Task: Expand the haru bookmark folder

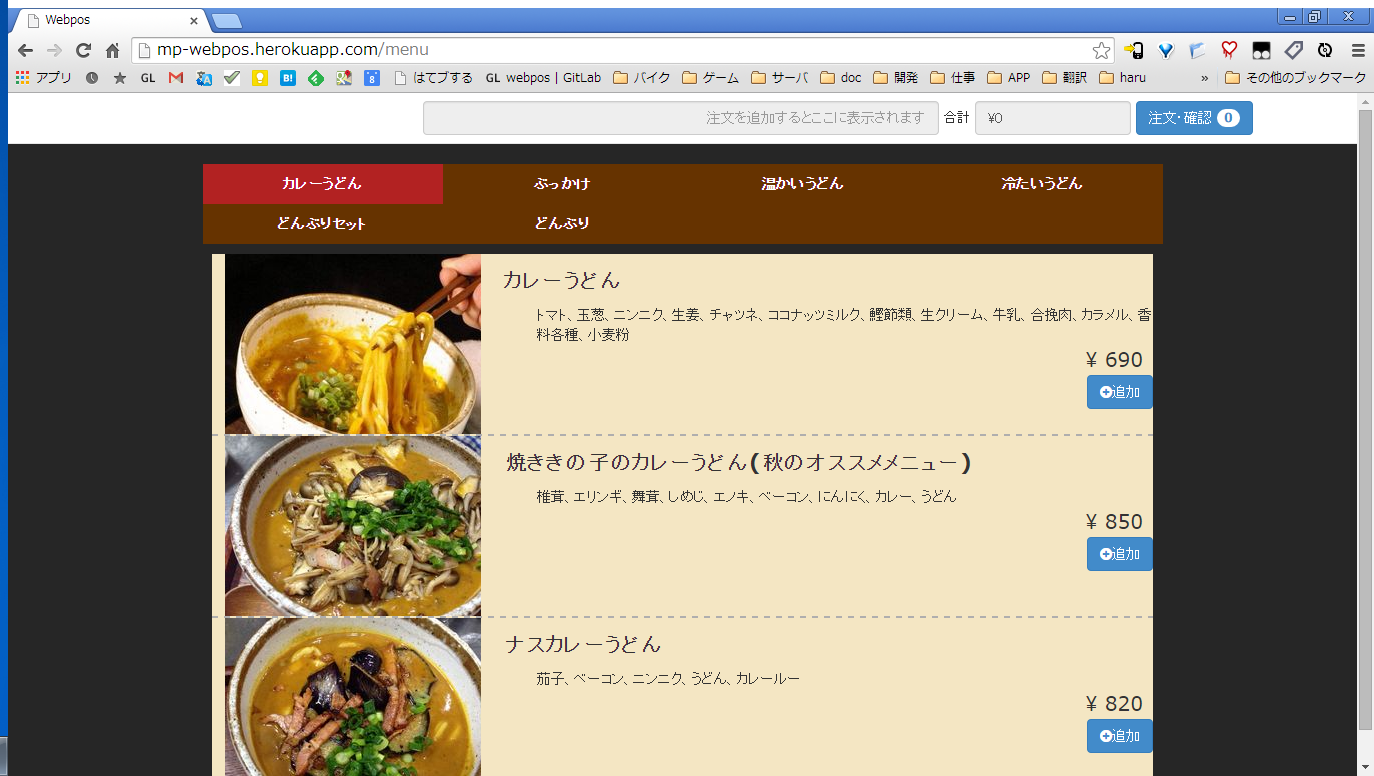Action: tap(1122, 77)
